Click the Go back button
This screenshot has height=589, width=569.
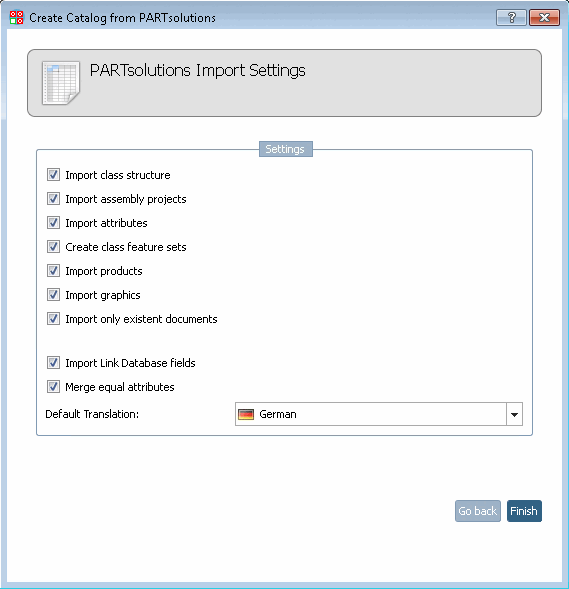pyautogui.click(x=478, y=511)
